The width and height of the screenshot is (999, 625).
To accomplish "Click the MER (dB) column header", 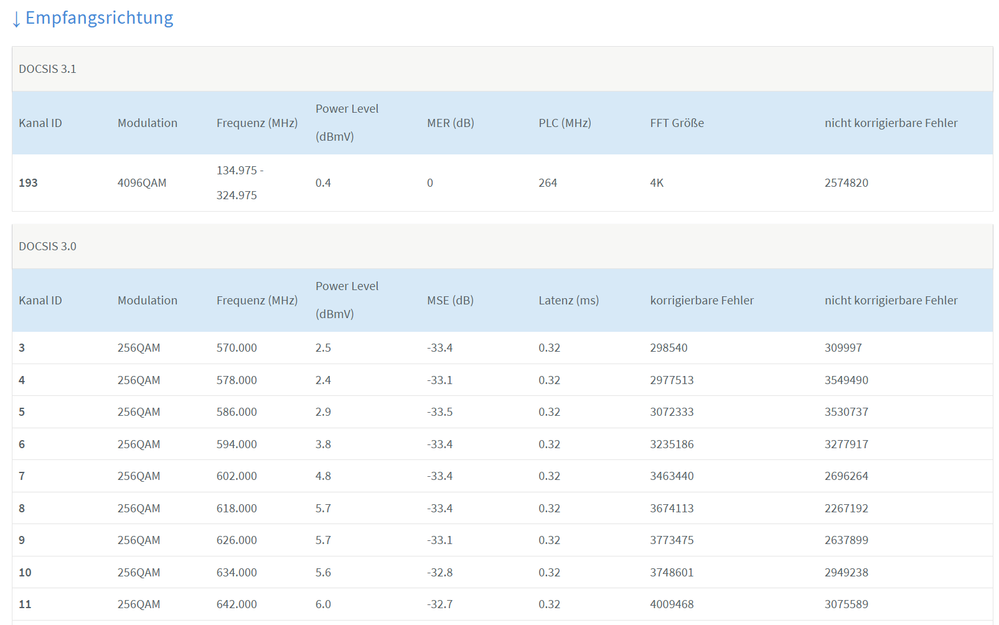I will click(x=450, y=123).
